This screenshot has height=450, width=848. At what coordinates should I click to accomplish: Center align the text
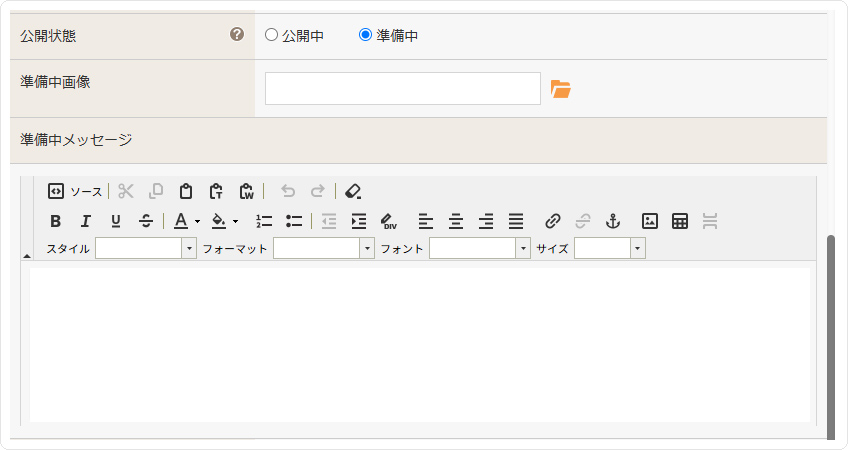(x=456, y=221)
